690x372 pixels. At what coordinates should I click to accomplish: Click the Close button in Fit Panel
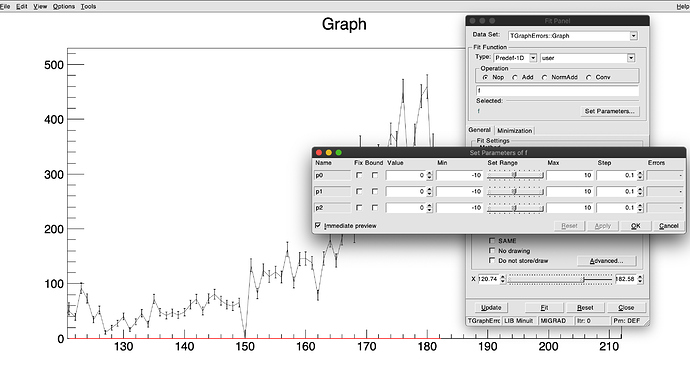tap(626, 308)
